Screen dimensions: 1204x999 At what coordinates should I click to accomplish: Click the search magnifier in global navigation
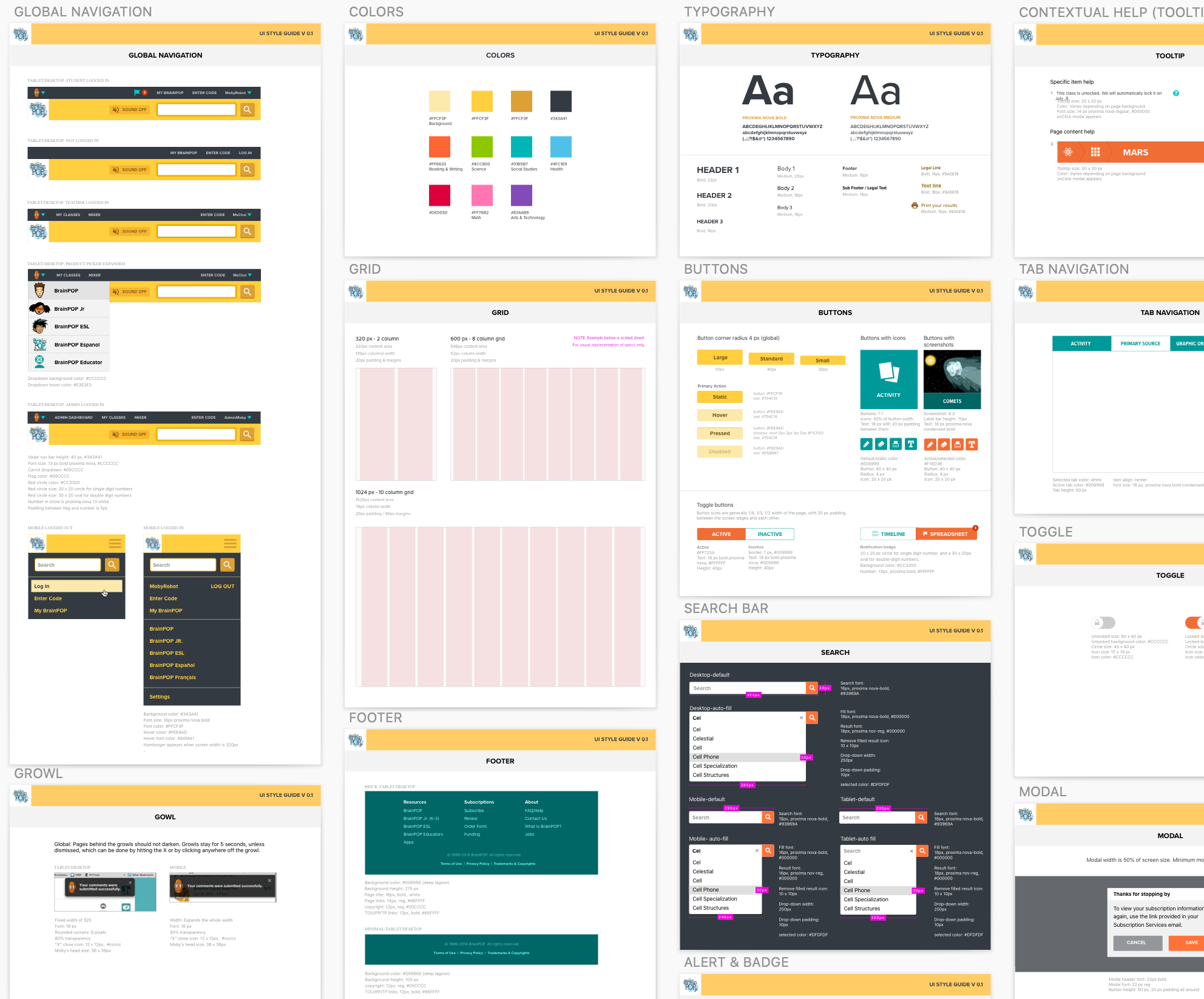[x=247, y=109]
